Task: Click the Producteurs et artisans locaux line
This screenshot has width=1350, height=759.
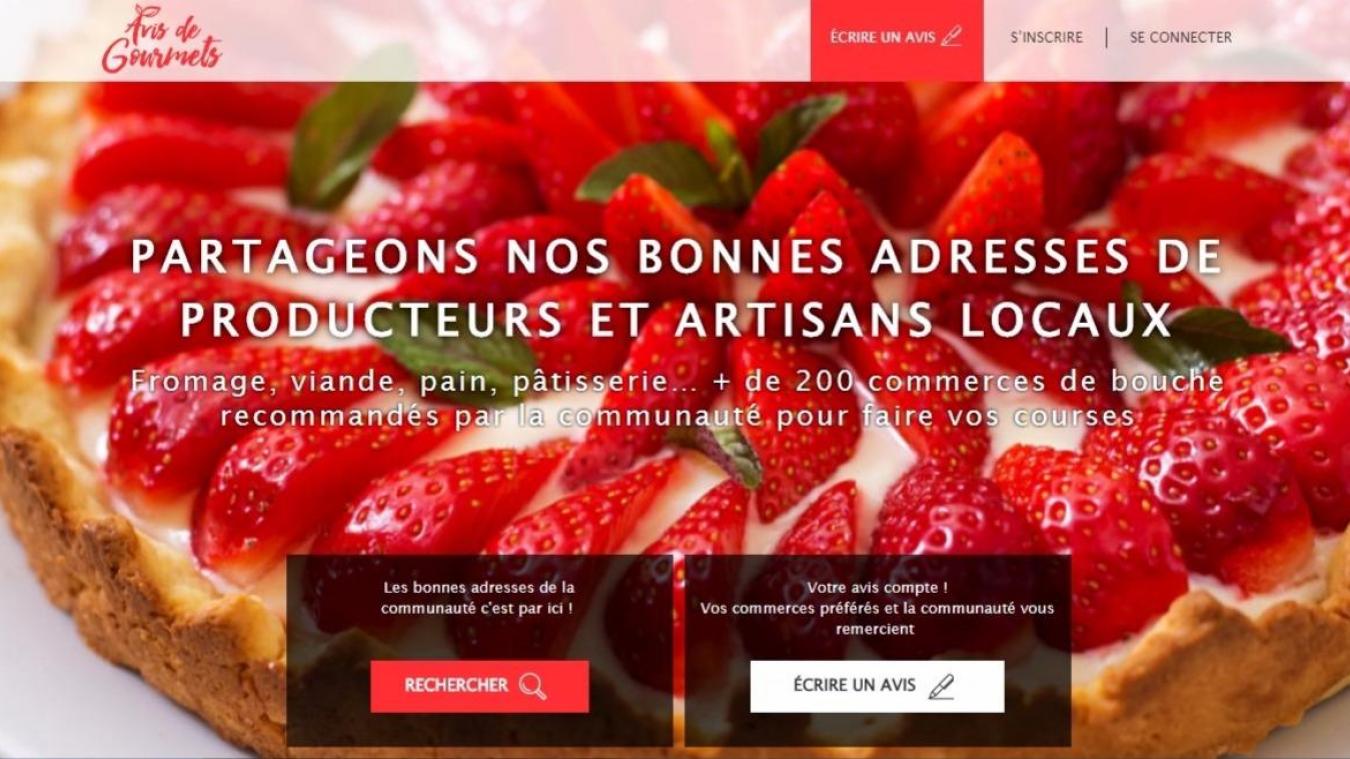Action: pyautogui.click(x=676, y=320)
